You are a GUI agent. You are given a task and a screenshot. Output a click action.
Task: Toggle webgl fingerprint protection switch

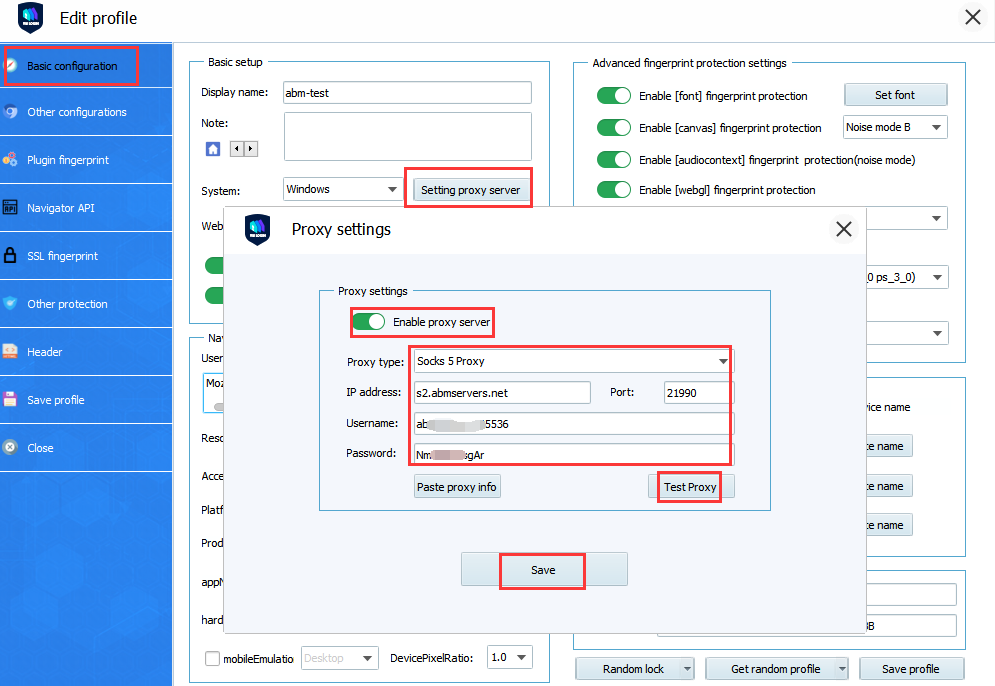[x=614, y=190]
